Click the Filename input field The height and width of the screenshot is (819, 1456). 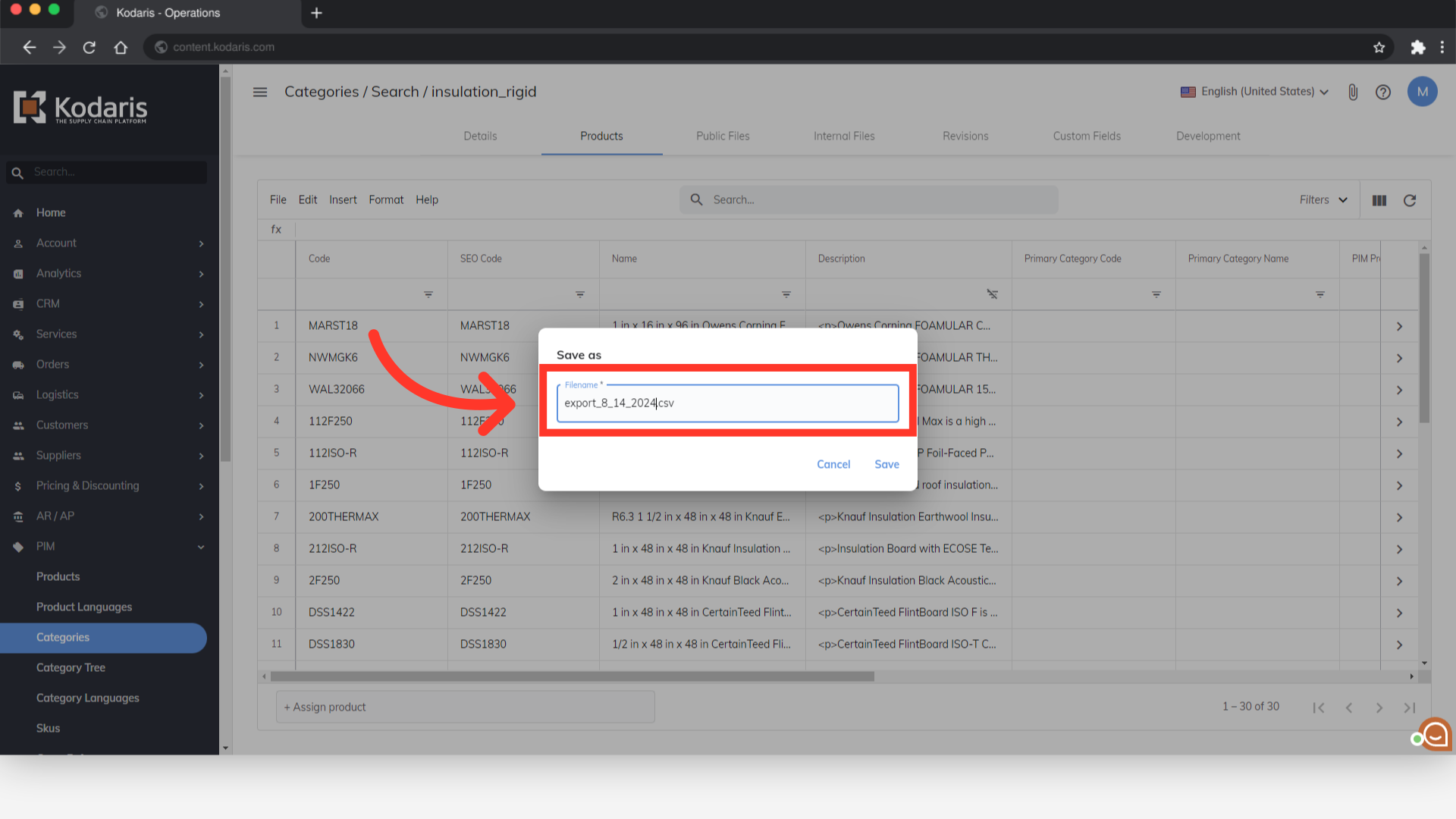726,403
